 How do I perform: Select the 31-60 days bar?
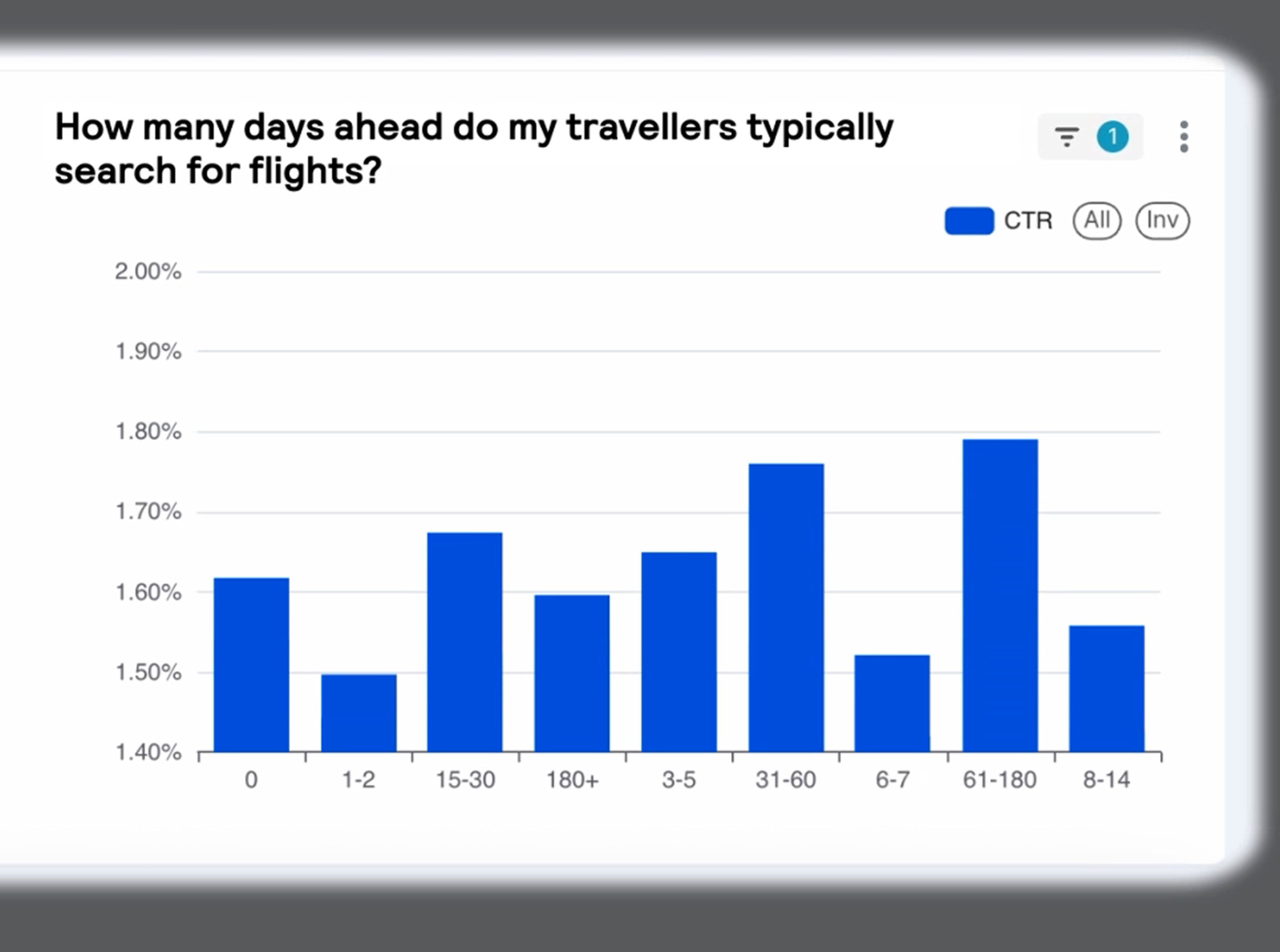click(786, 607)
